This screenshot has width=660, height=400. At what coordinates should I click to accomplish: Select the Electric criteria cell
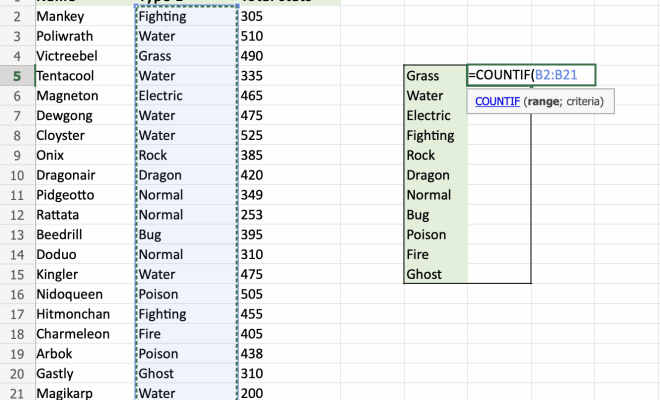coord(435,116)
